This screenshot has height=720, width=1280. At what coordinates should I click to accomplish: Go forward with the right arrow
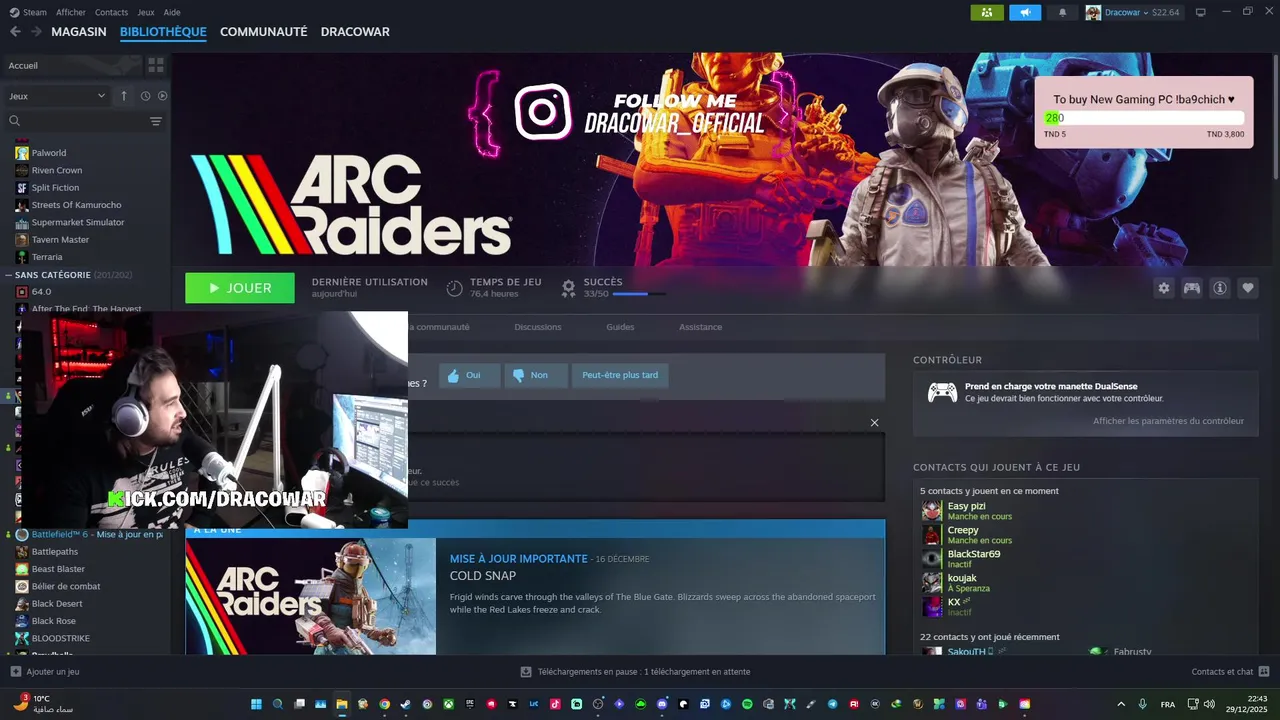coord(36,32)
